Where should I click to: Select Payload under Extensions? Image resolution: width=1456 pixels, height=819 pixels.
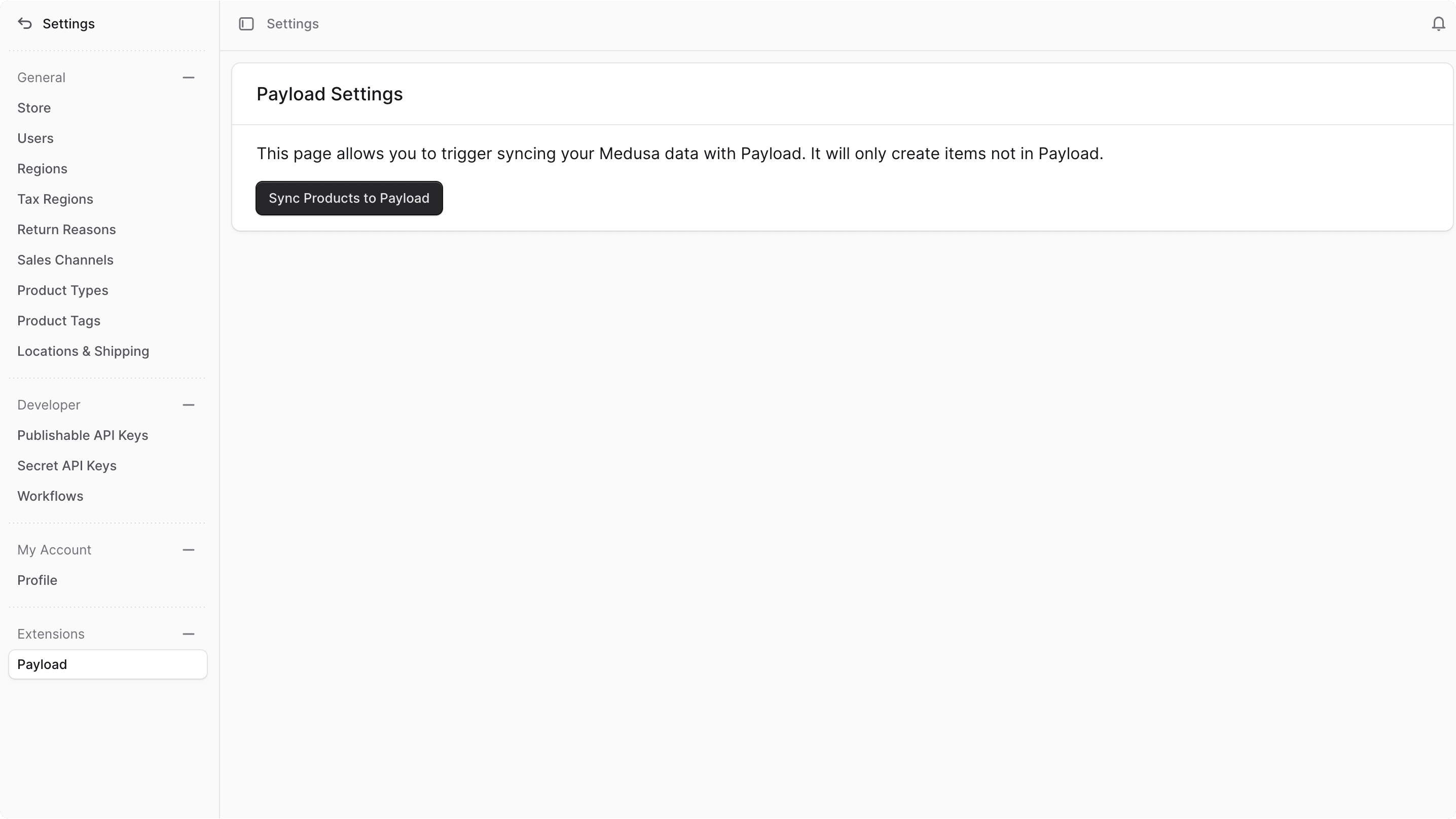[x=107, y=664]
